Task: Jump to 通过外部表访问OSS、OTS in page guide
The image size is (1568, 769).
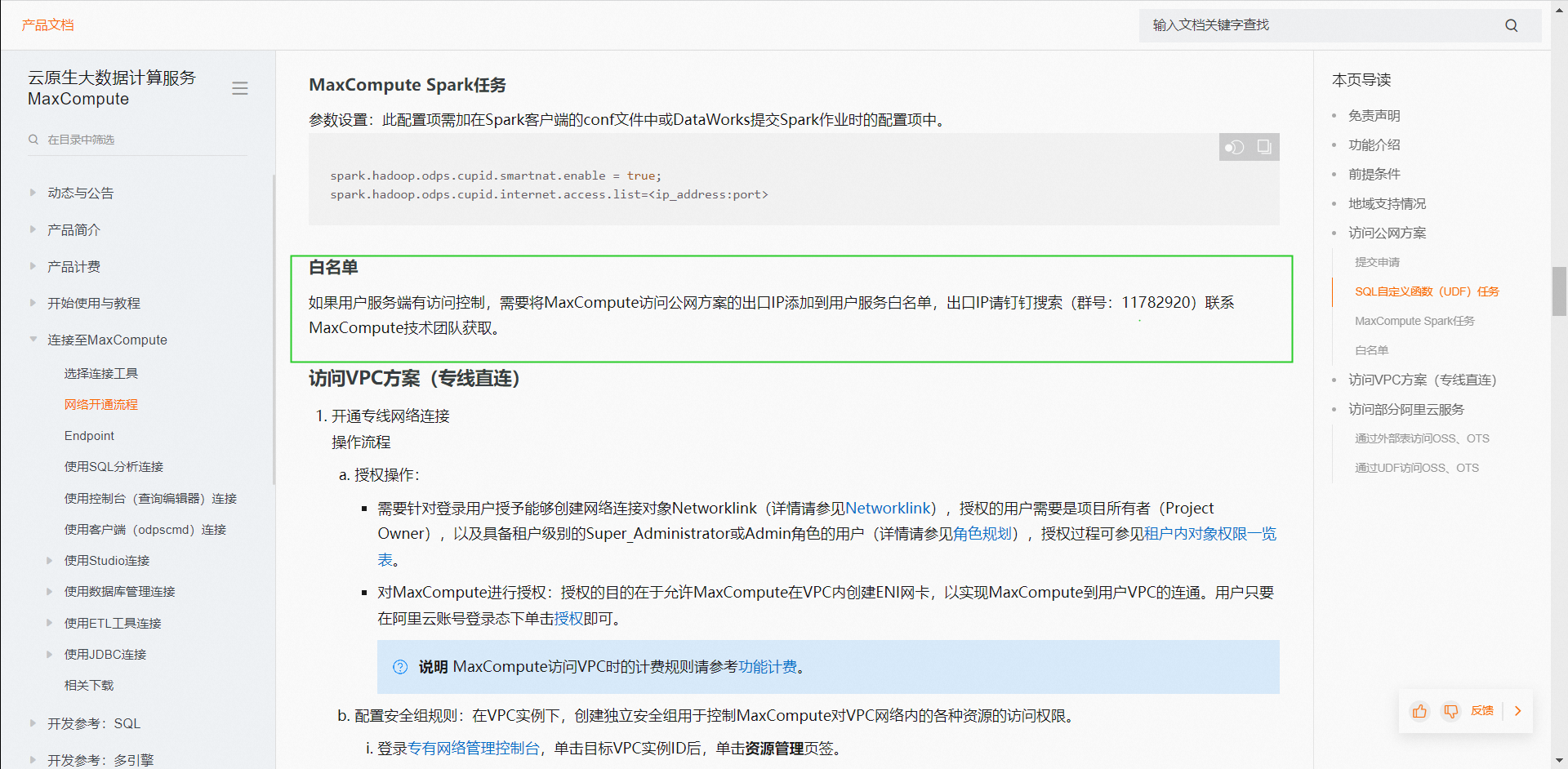Action: coord(1422,438)
